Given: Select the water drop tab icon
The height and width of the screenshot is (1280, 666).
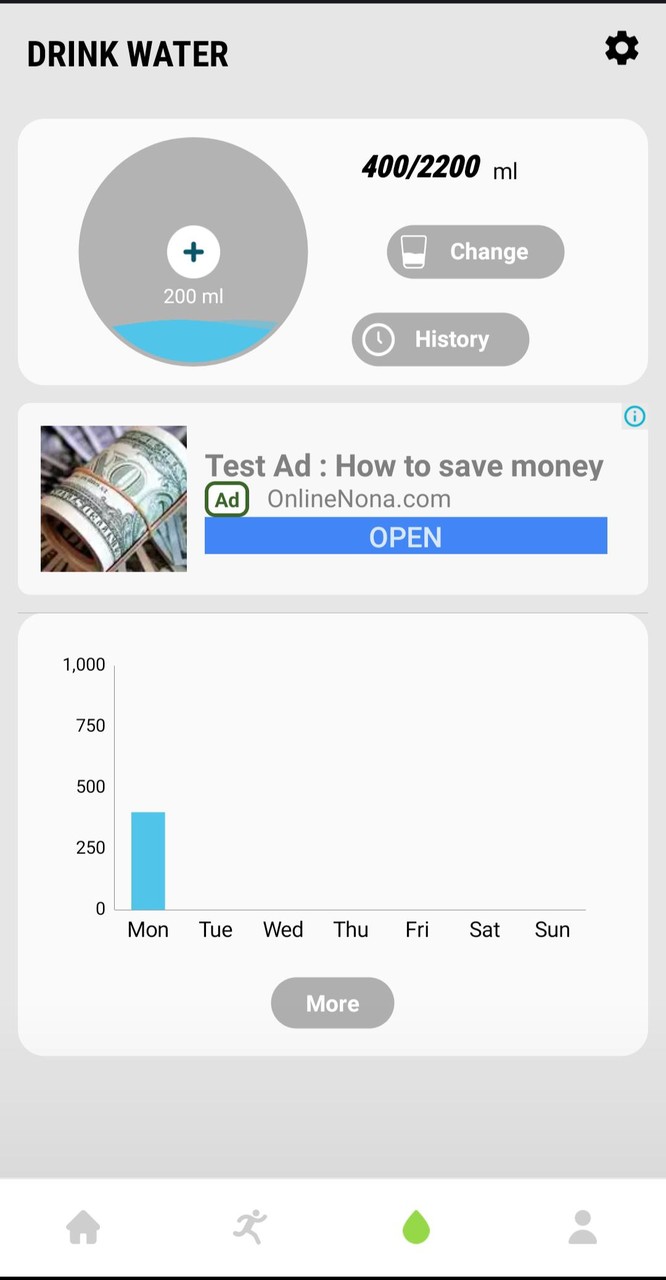Looking at the screenshot, I should [416, 1227].
